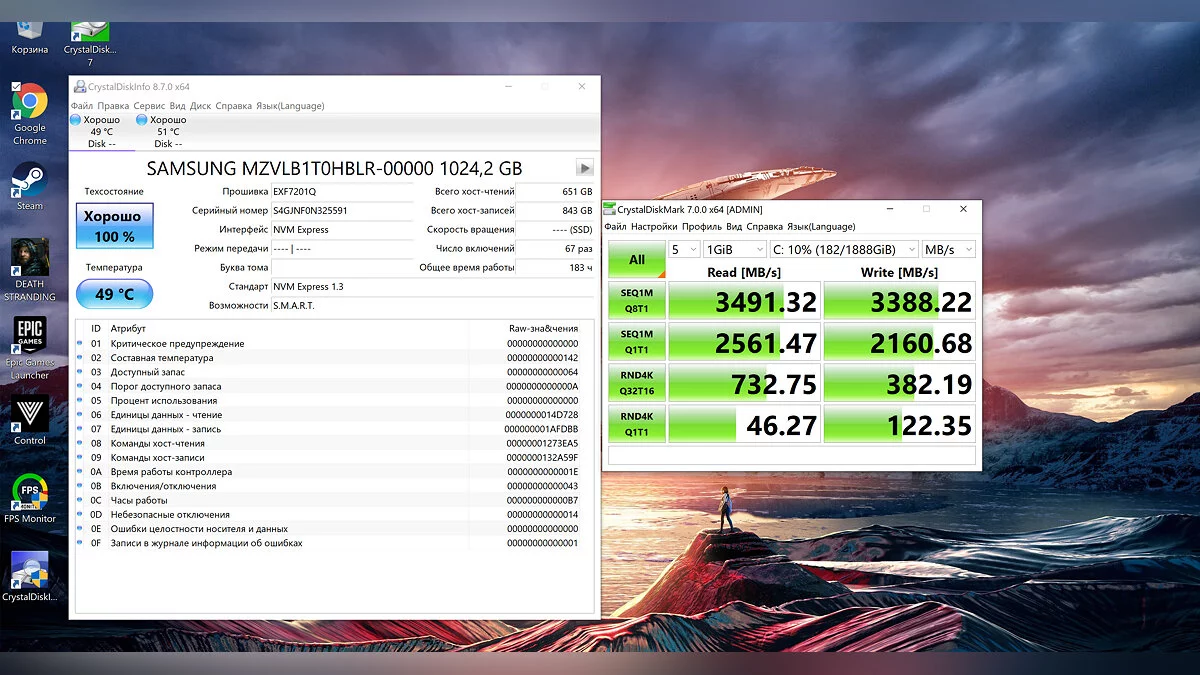Open the Профиль menu in CrystalDiskMark
The image size is (1200, 675).
[701, 227]
